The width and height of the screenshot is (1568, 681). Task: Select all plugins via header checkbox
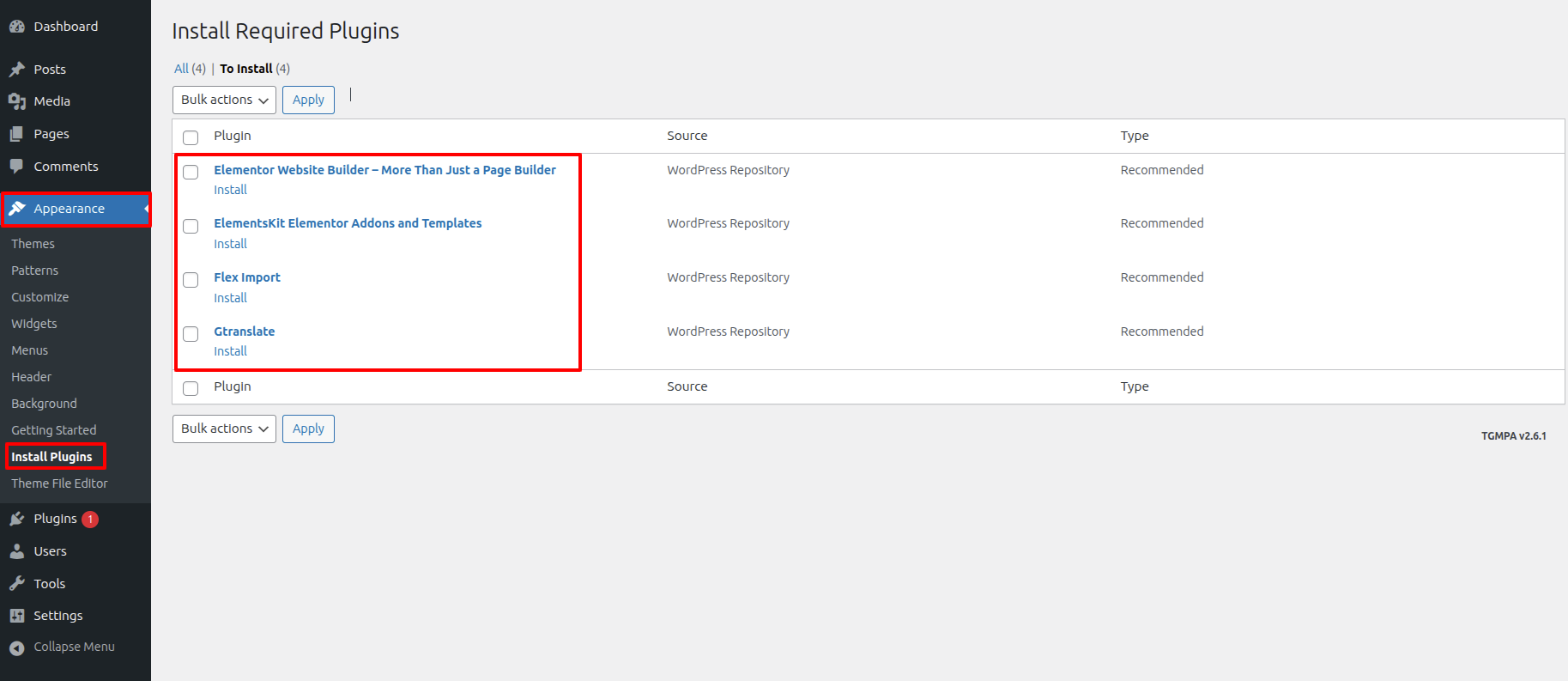pos(191,137)
